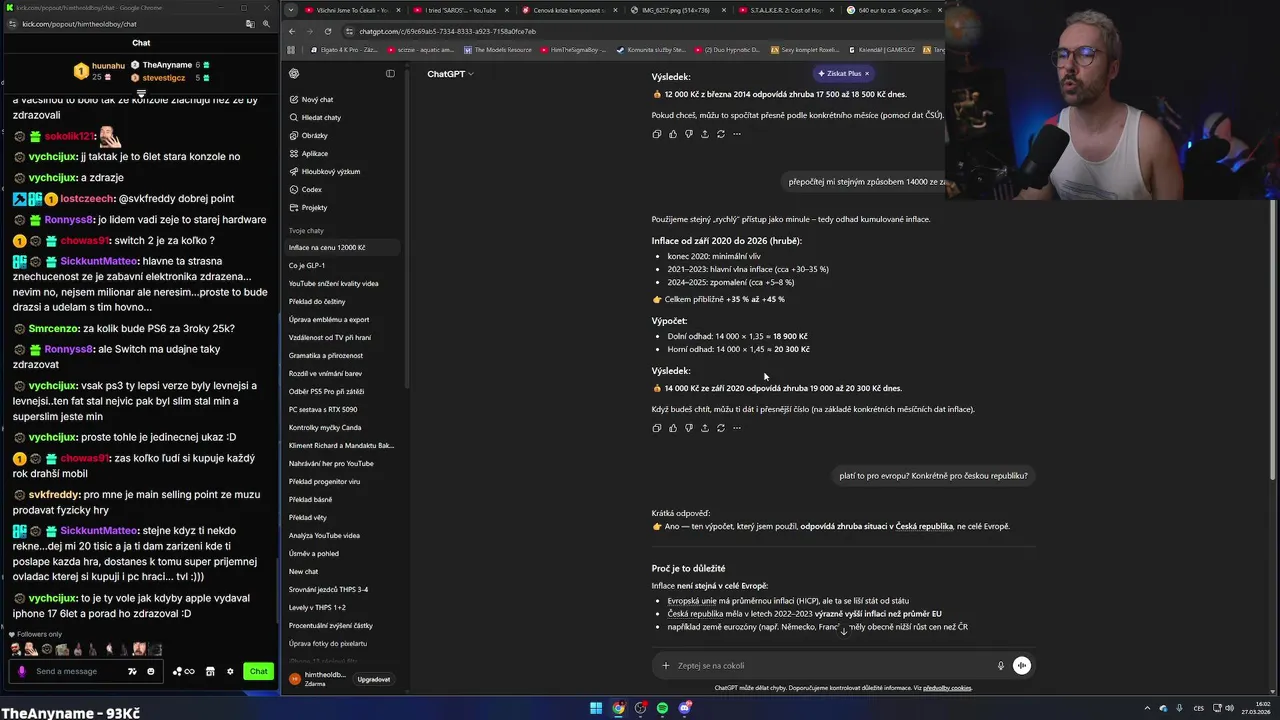This screenshot has height=720, width=1280.
Task: Open the Windows Start menu
Action: 596,708
